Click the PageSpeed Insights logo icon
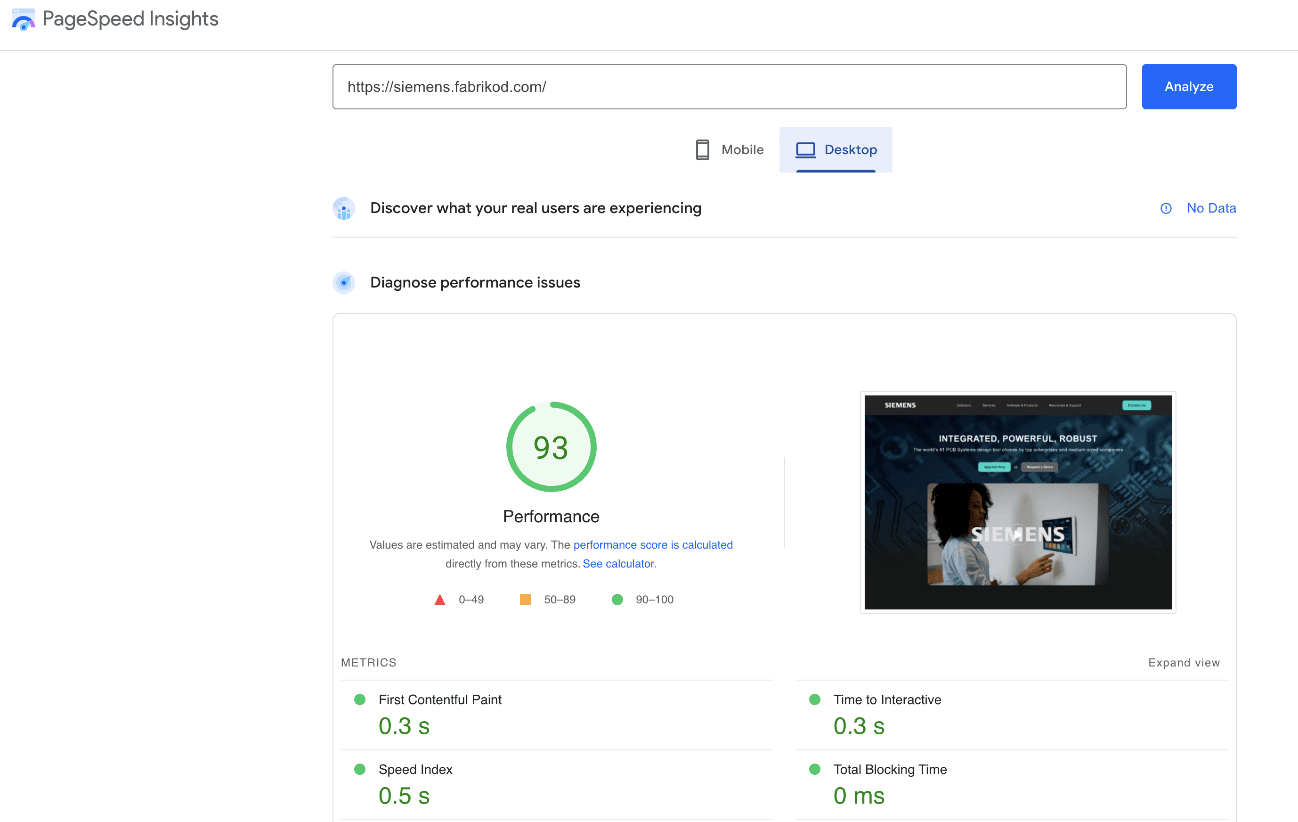The image size is (1298, 822). point(23,19)
